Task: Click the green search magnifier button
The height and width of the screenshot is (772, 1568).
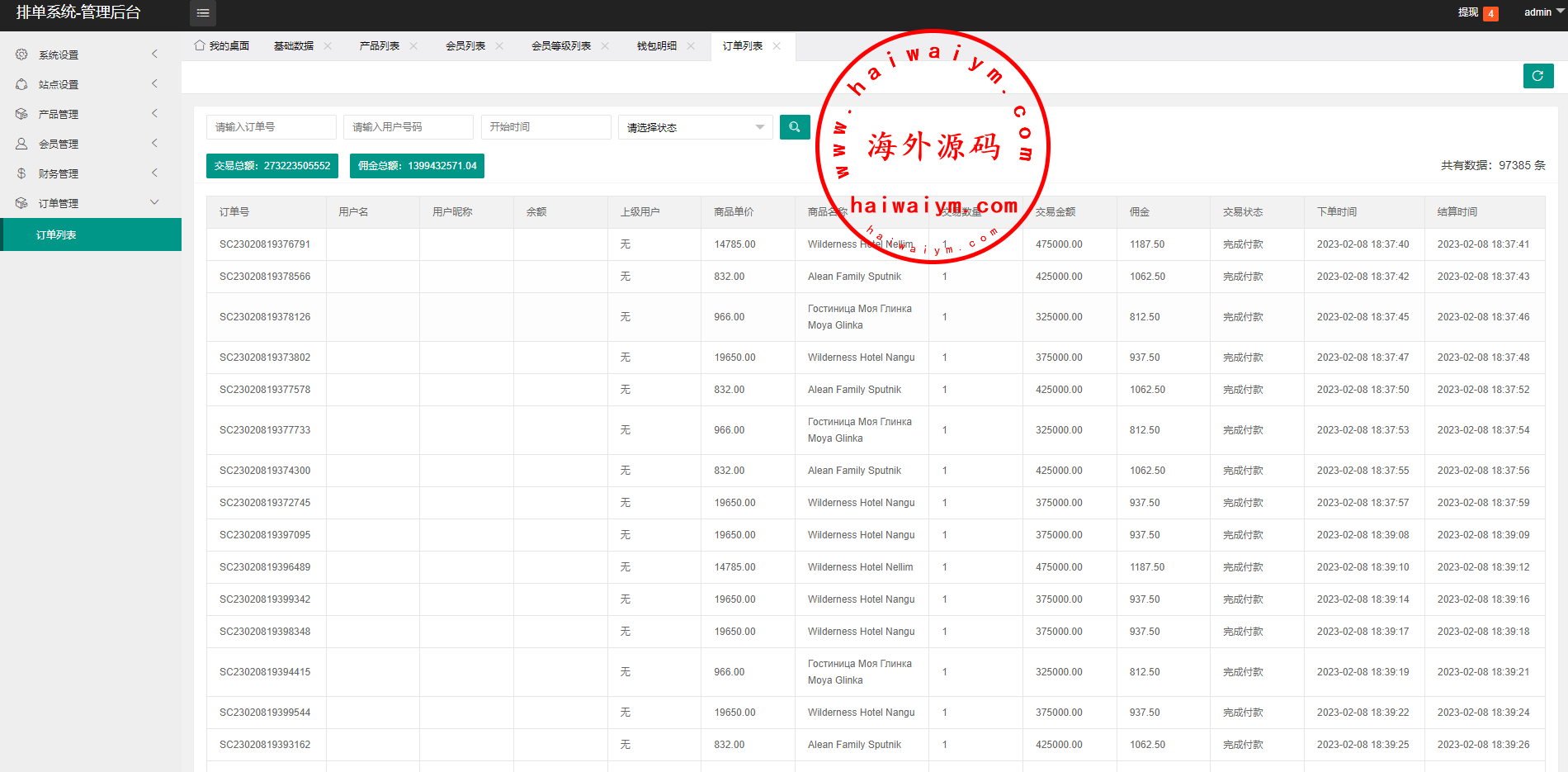Action: 794,127
